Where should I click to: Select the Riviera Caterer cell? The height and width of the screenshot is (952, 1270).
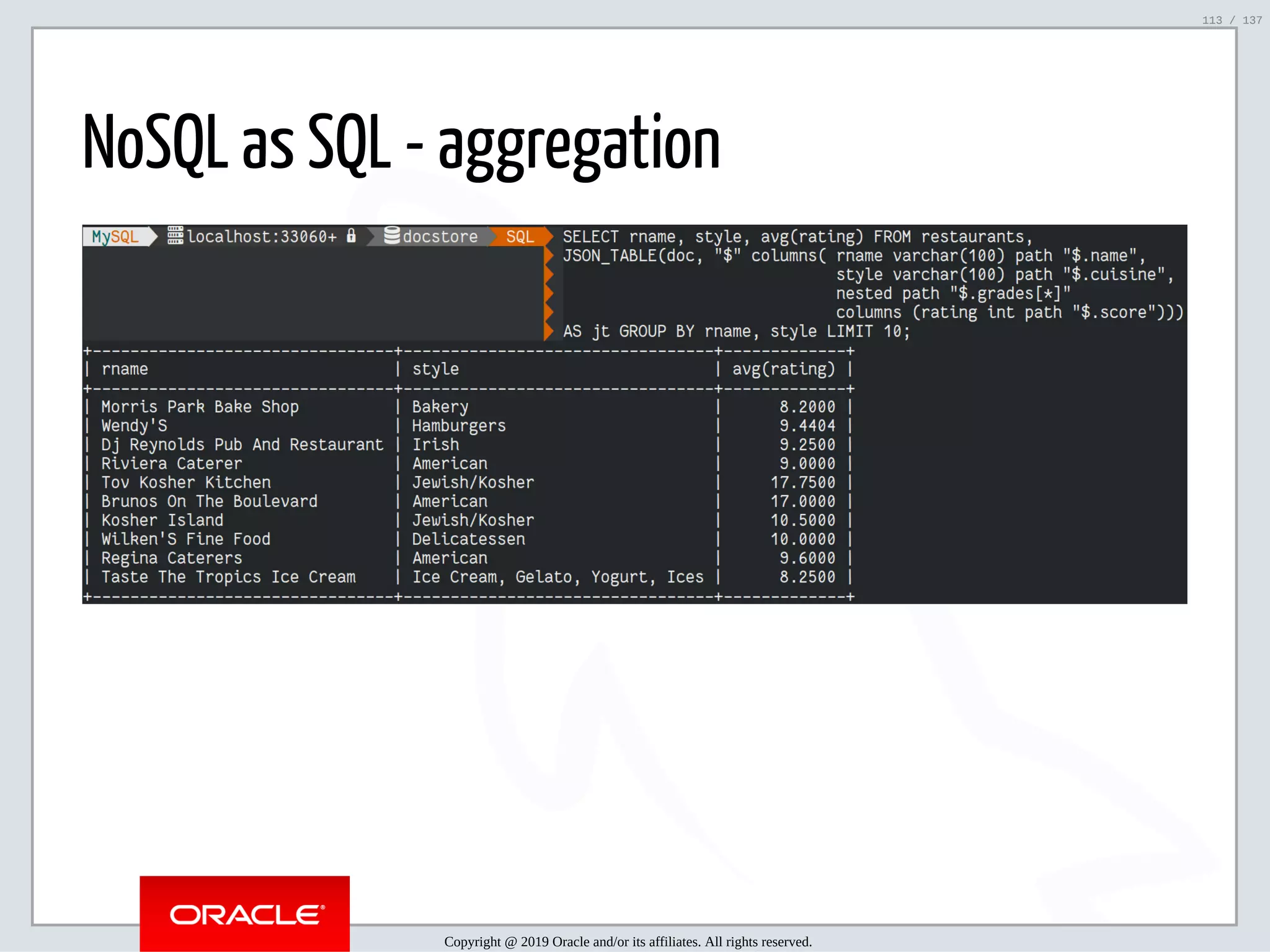(x=172, y=464)
